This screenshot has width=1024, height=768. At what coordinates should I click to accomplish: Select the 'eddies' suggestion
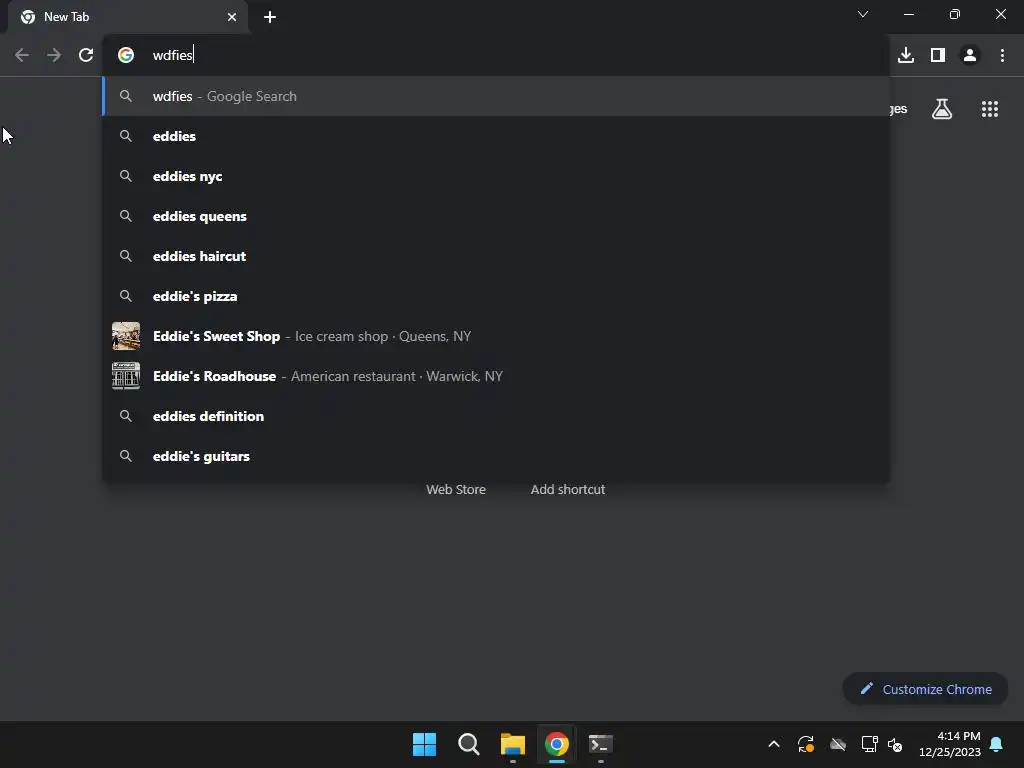pos(496,136)
